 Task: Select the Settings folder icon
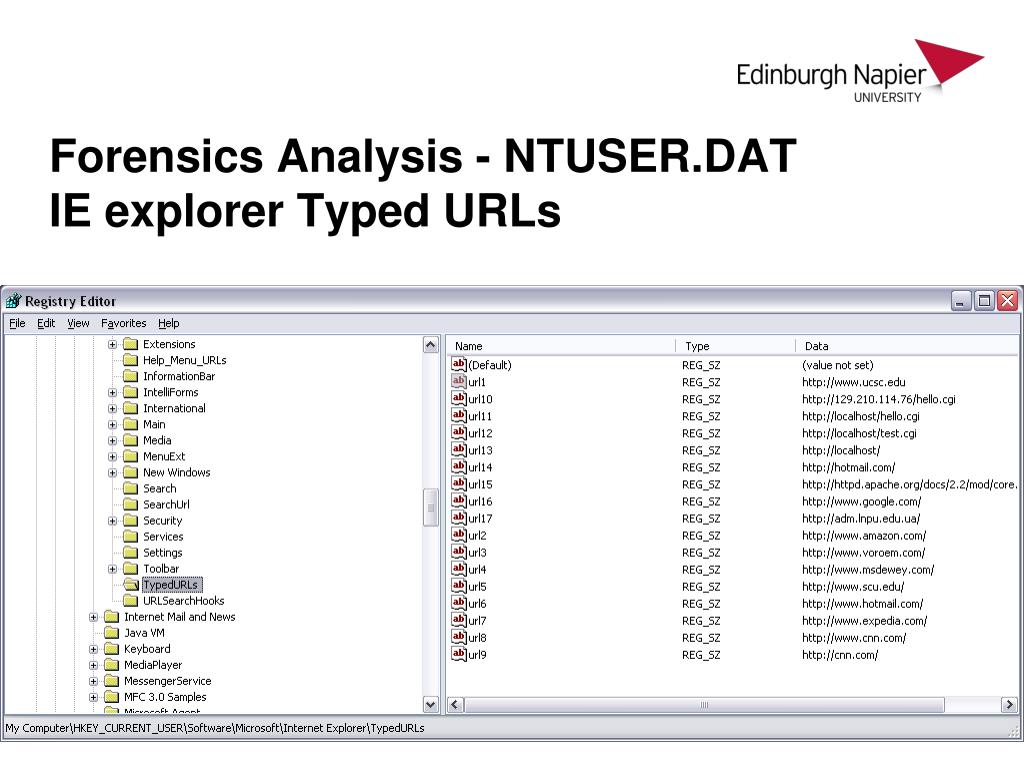pyautogui.click(x=131, y=552)
